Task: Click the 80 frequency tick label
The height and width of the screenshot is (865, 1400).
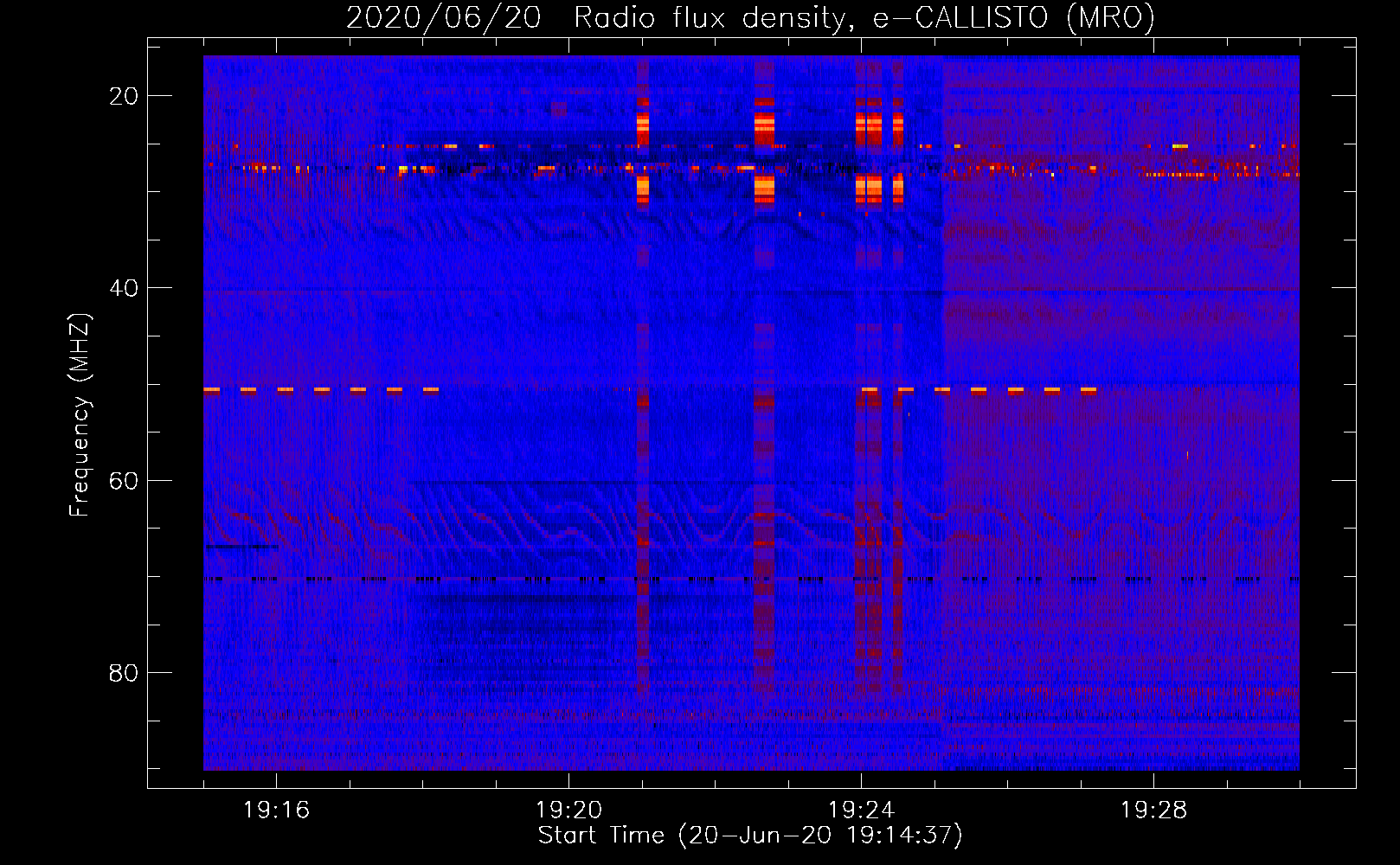Action: tap(124, 672)
